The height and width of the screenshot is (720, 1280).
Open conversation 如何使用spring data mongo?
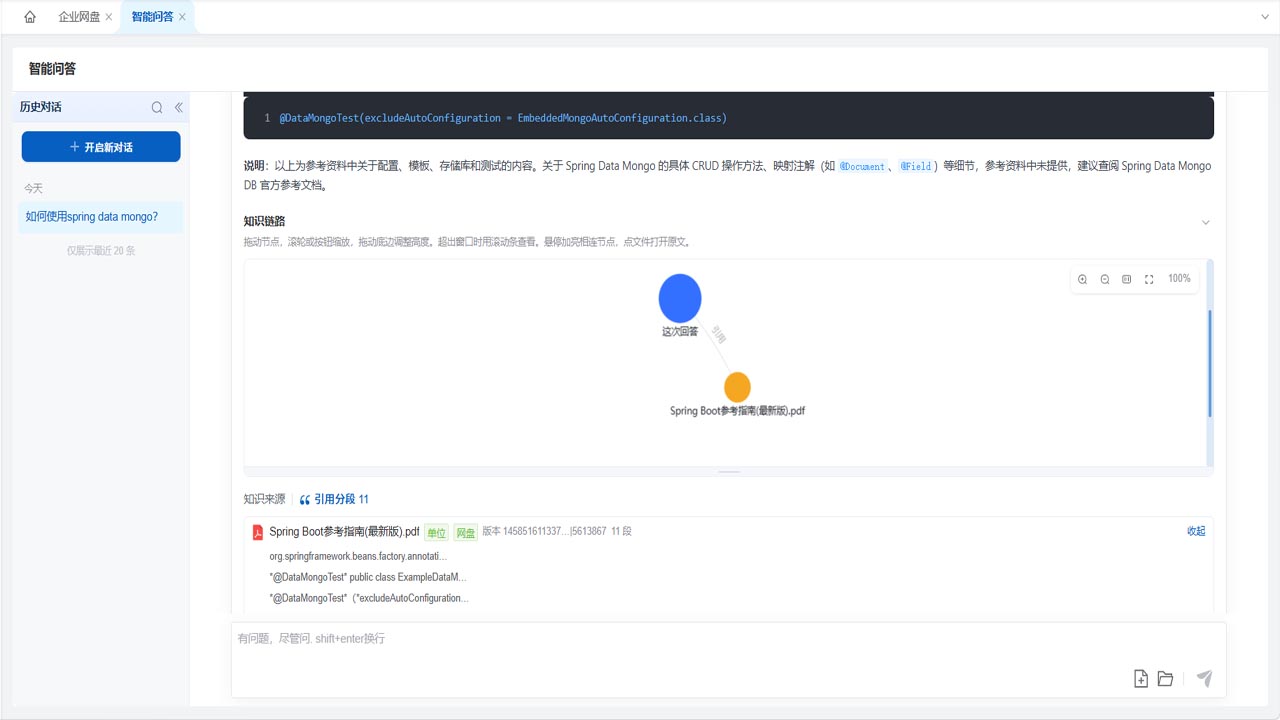tap(101, 216)
